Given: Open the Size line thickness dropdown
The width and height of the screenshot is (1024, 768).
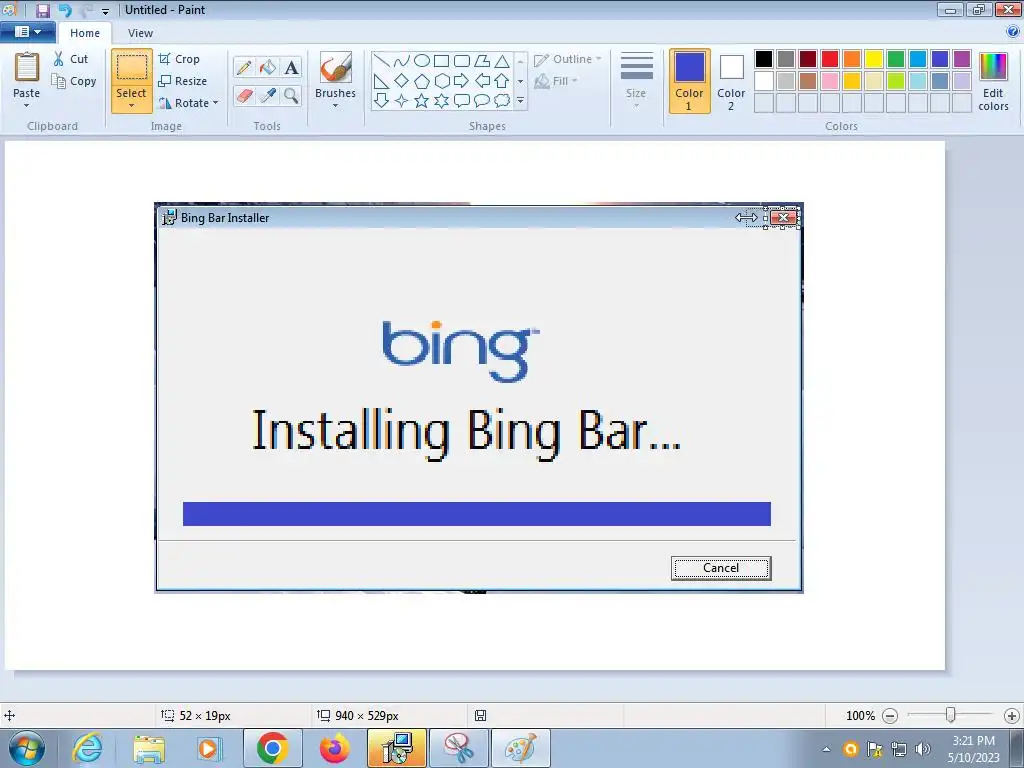Looking at the screenshot, I should click(x=636, y=80).
